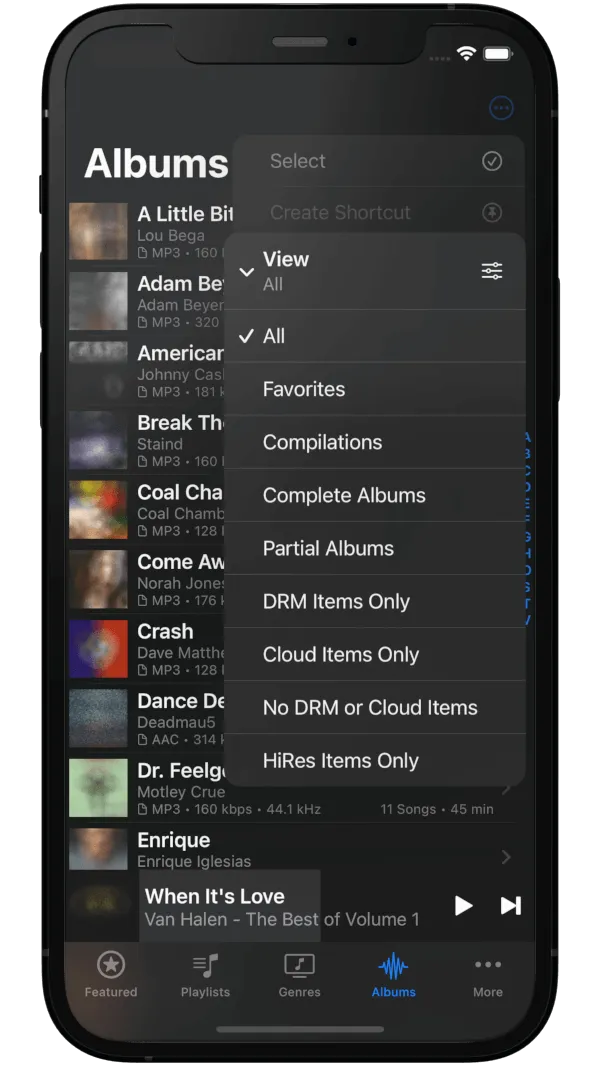Open the Playlists tab
This screenshot has width=600, height=1066.
pos(205,974)
